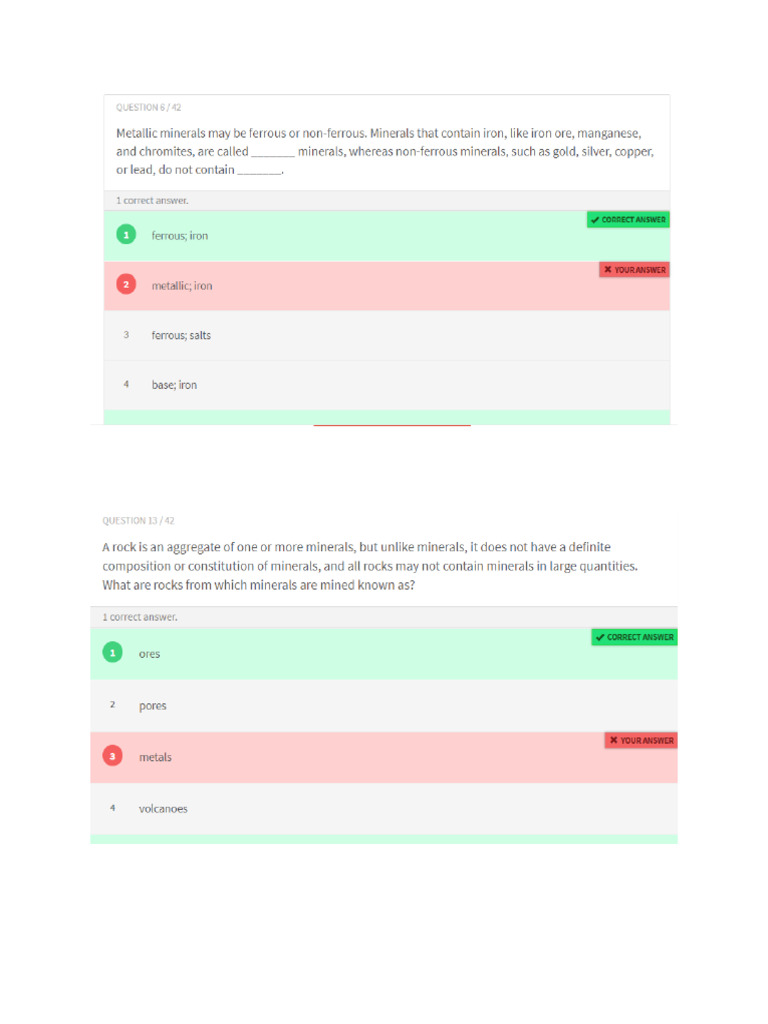Click the Your Answer badge on "metals"
This screenshot has width=768, height=1024.
pos(640,741)
